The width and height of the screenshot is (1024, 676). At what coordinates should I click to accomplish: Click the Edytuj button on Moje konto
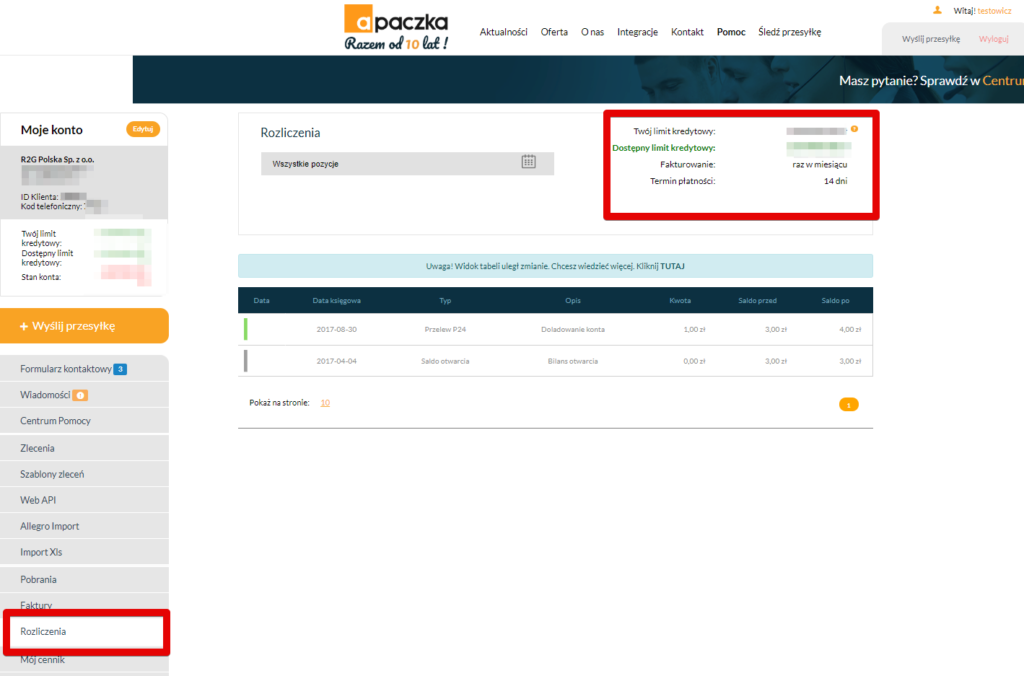[142, 129]
